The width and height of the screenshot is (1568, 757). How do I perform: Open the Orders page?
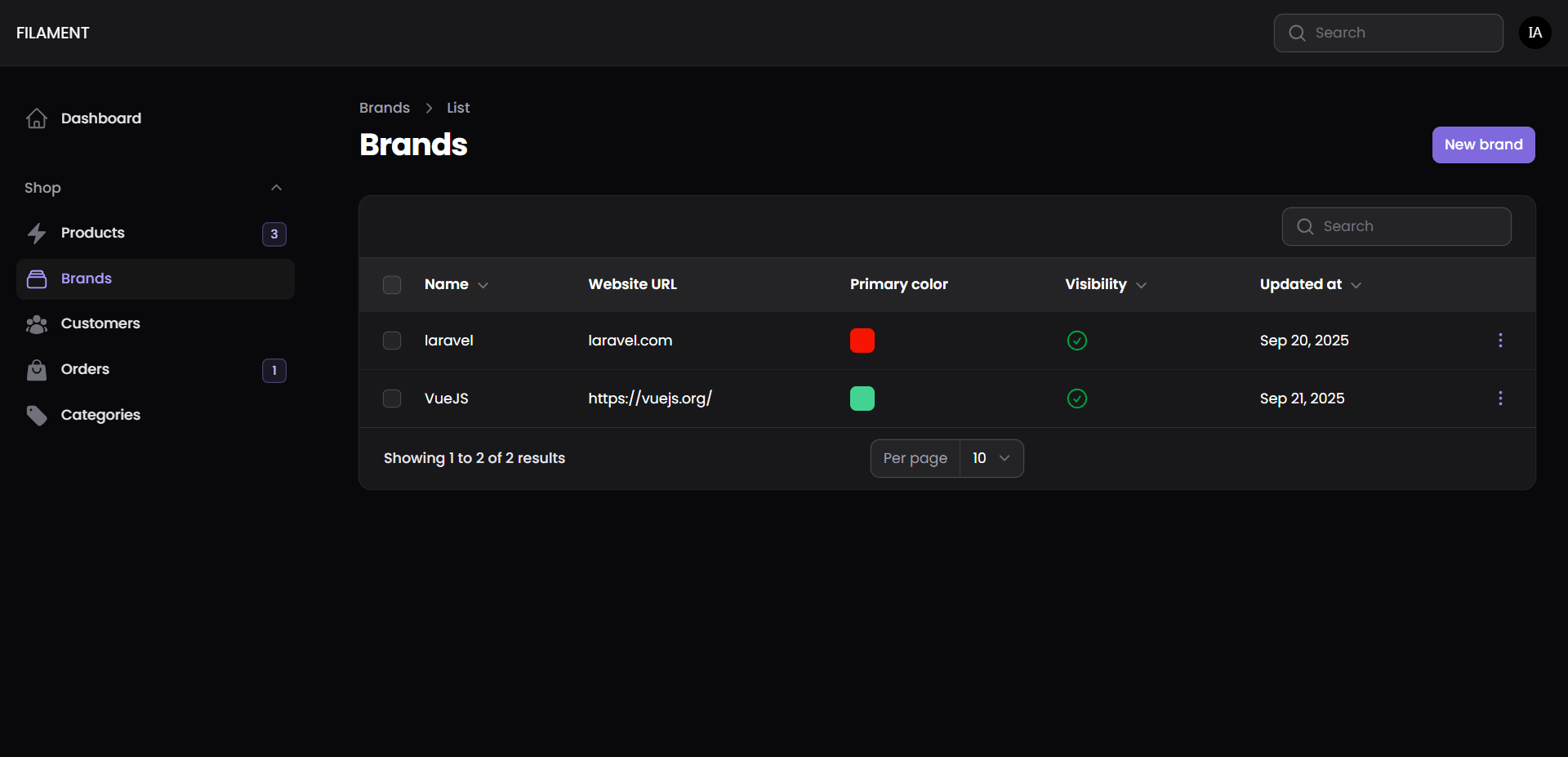tap(155, 370)
